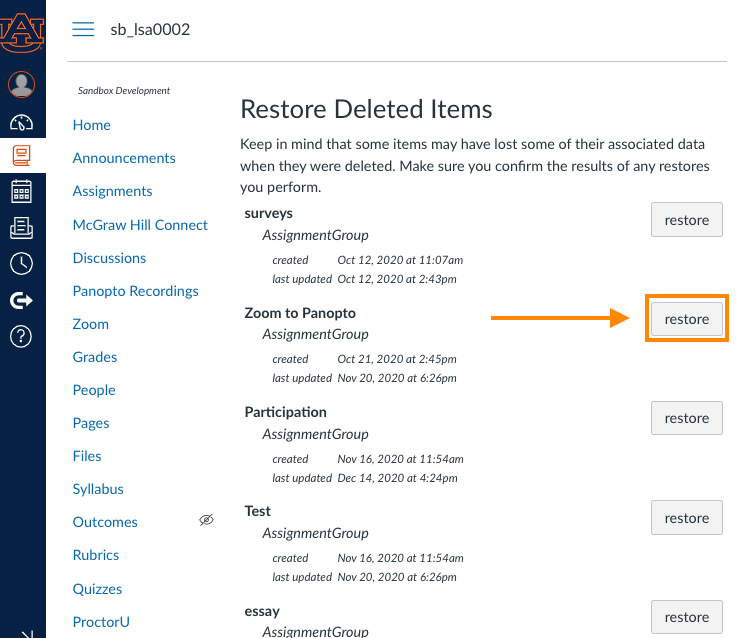Click the Auburn AU logo
Screen dimensions: 741x638
(22, 32)
